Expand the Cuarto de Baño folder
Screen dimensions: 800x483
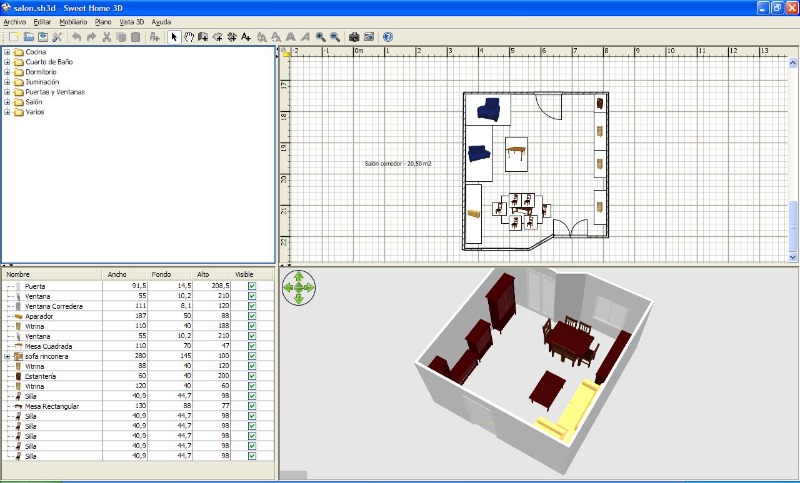point(7,62)
